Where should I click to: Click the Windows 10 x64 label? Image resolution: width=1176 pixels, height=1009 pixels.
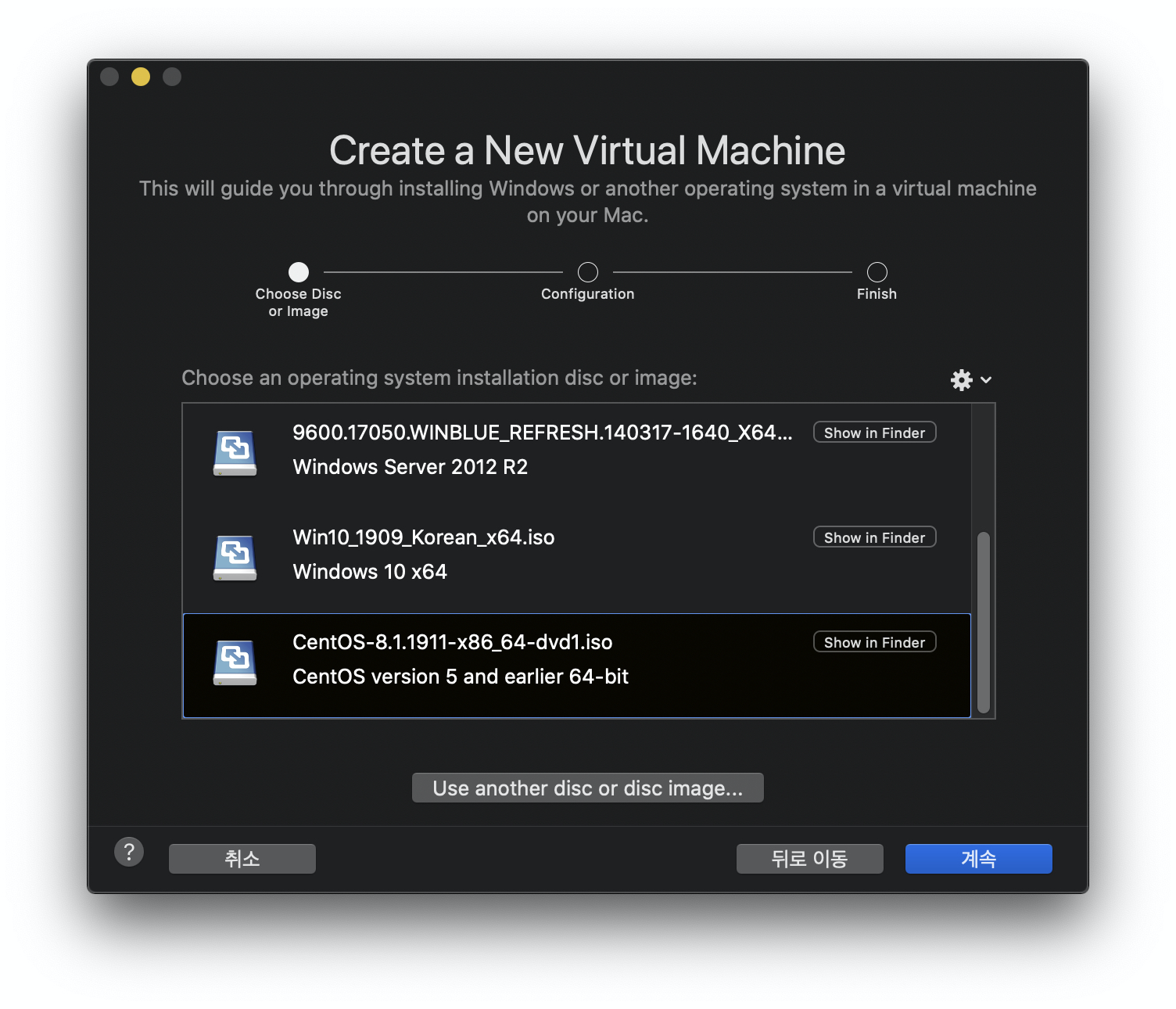[369, 572]
